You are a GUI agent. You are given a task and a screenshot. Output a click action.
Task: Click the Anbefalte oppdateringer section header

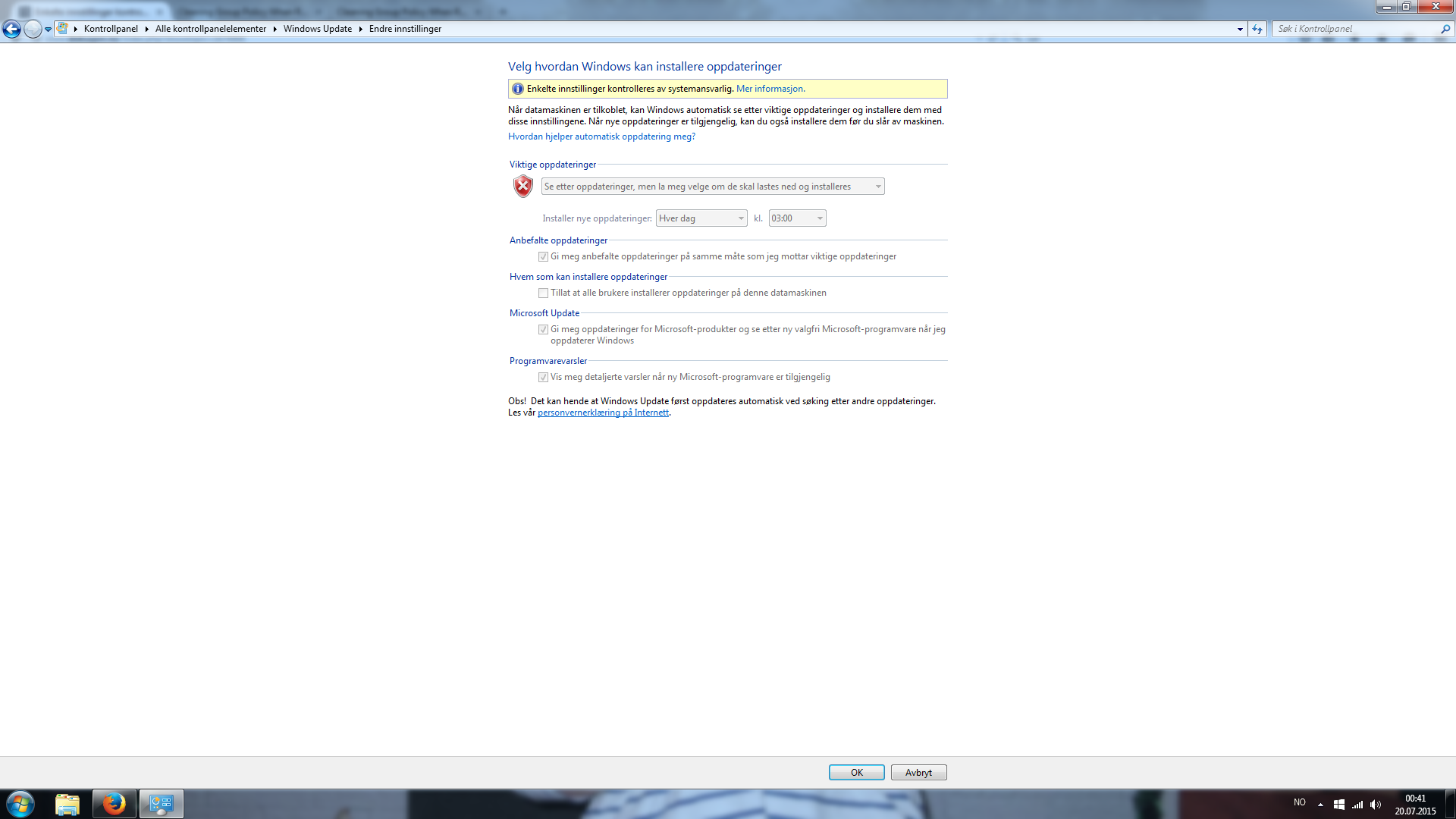click(x=558, y=240)
